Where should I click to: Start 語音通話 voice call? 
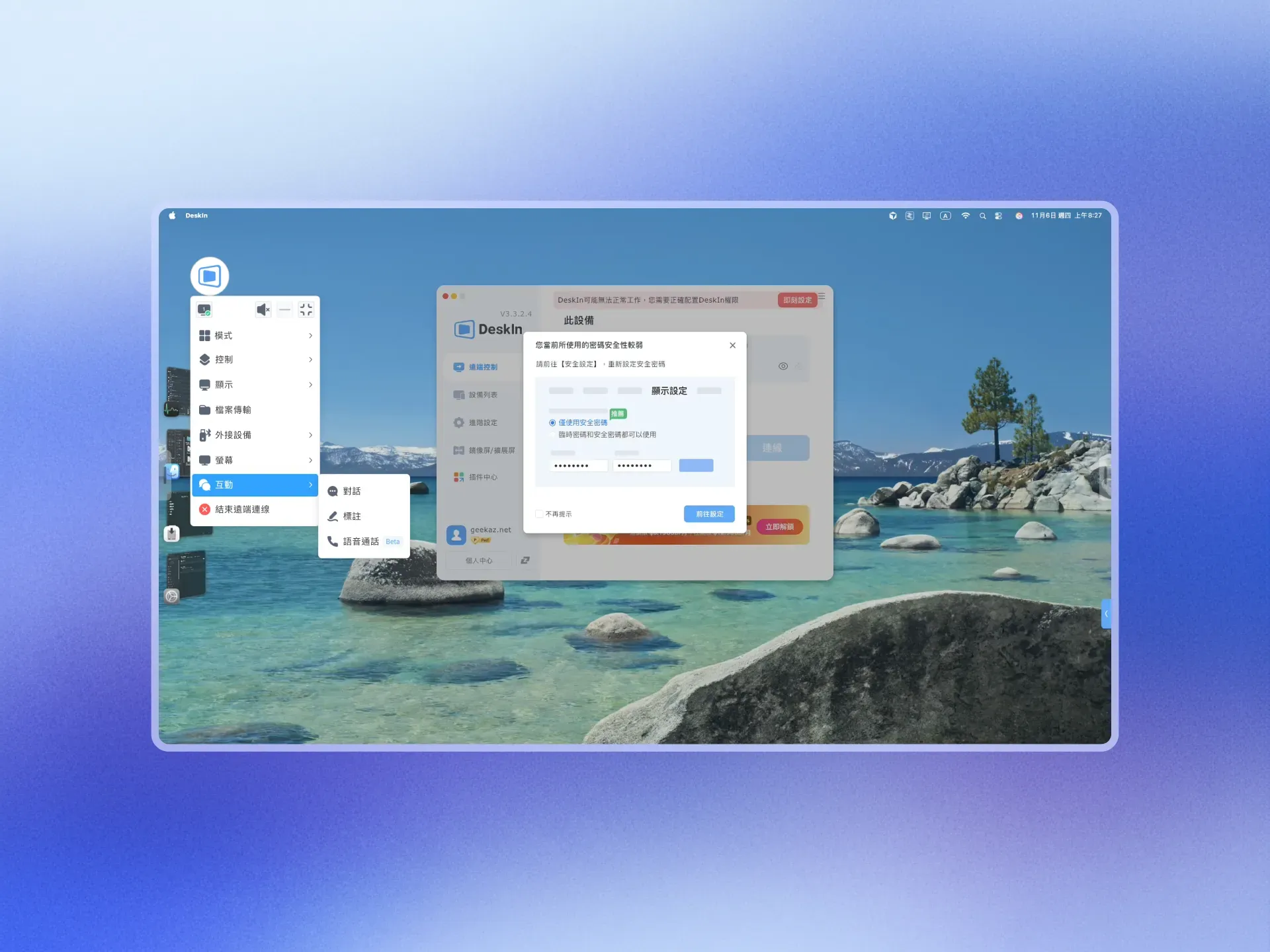364,541
